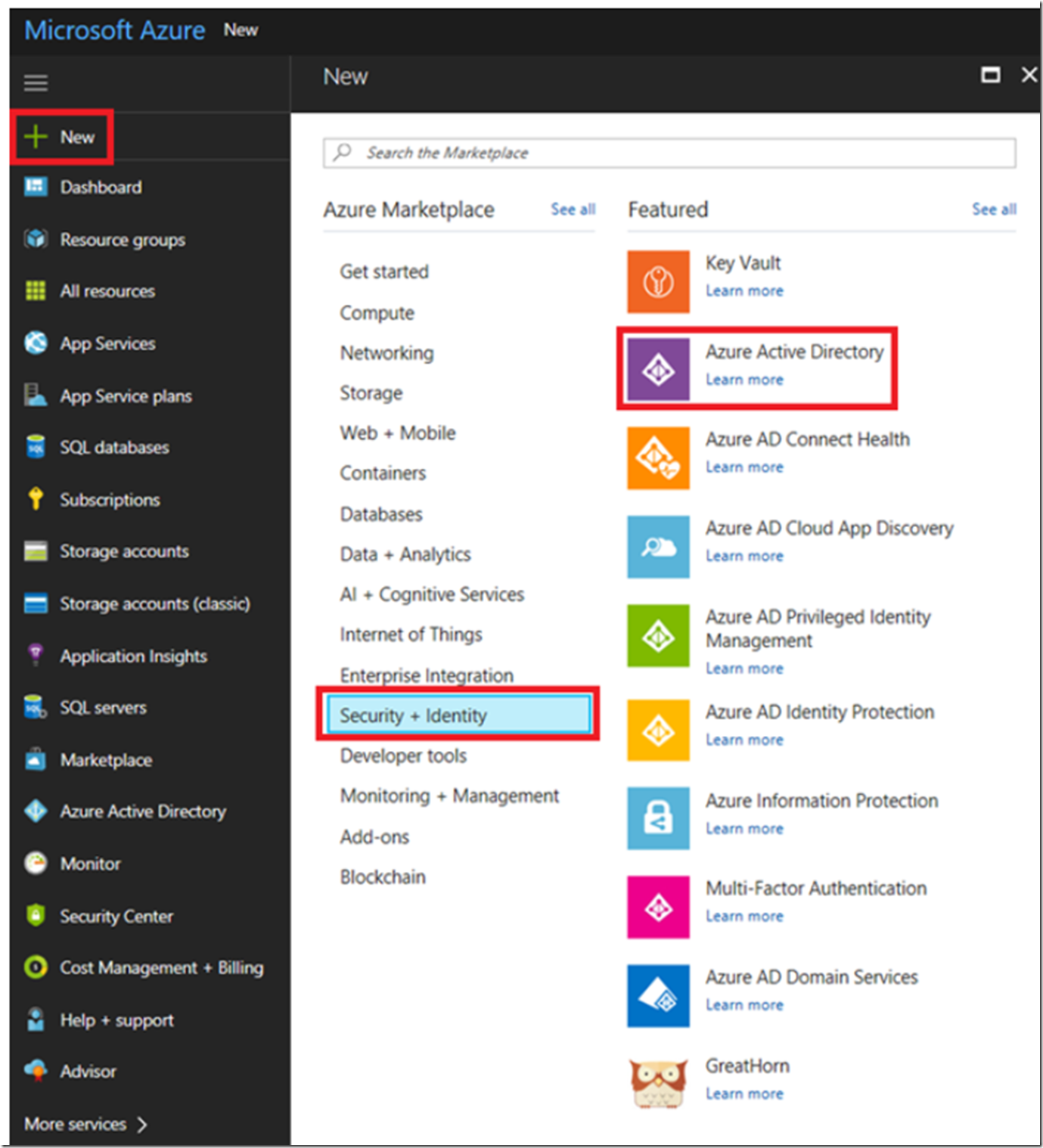
Task: Click See all next to Azure Marketplace
Action: click(x=573, y=209)
